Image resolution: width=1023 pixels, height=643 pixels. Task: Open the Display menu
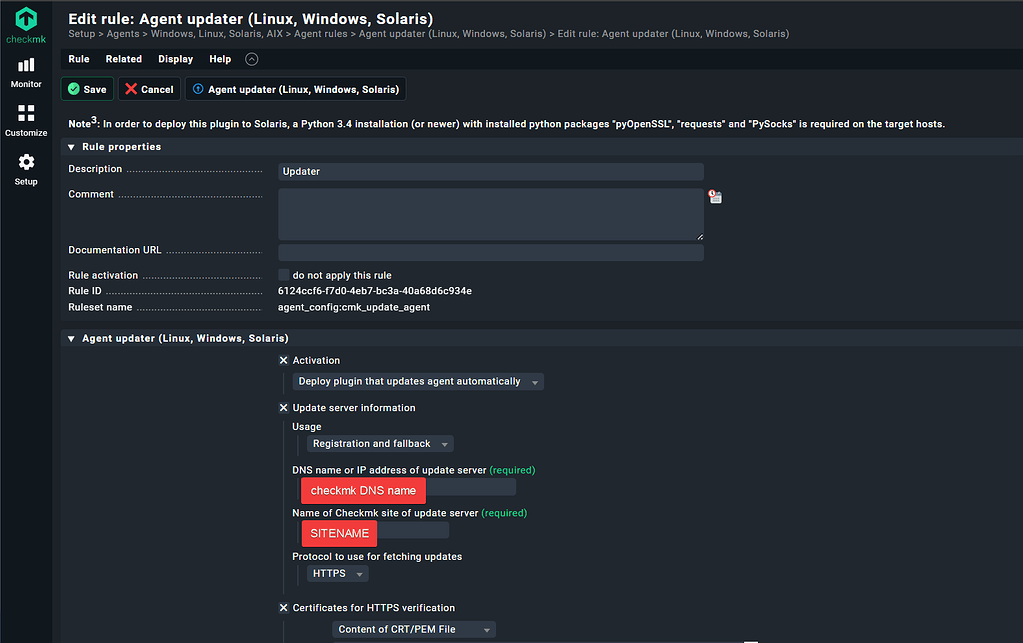click(x=175, y=58)
